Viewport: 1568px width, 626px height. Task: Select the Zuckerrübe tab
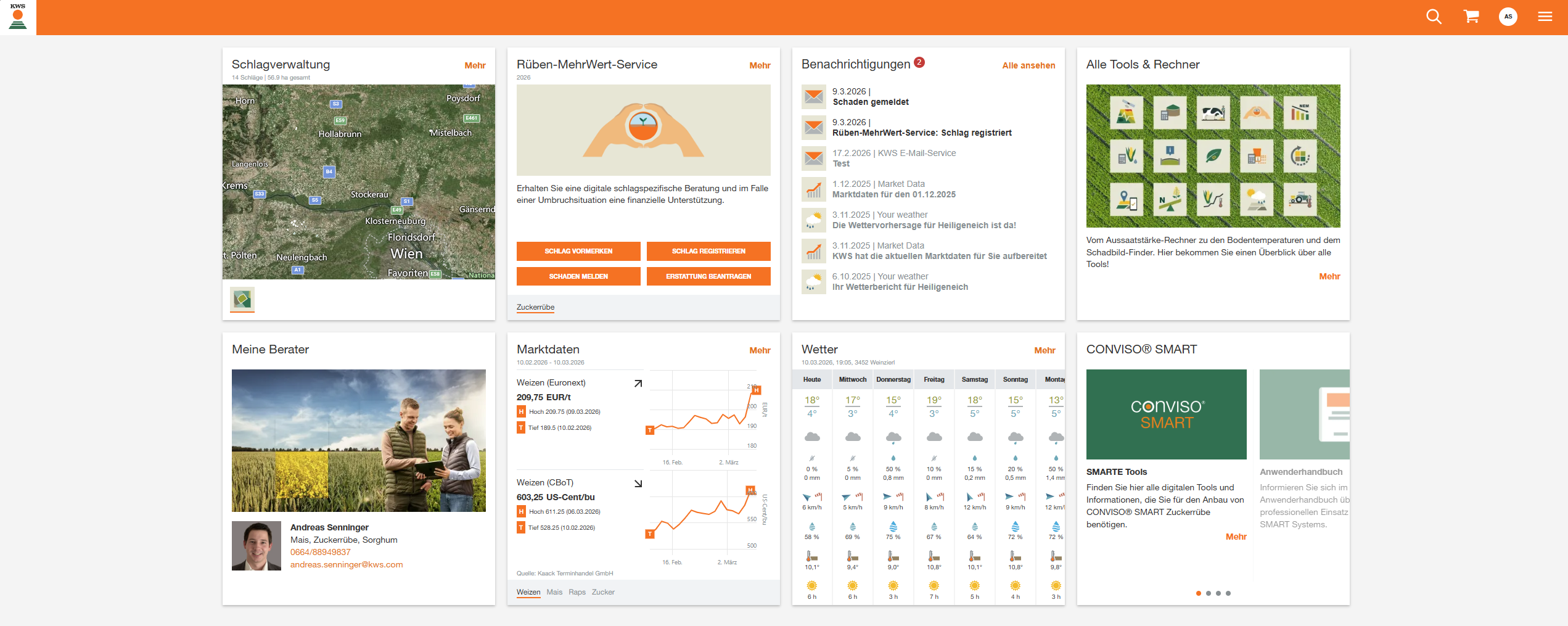tap(535, 307)
